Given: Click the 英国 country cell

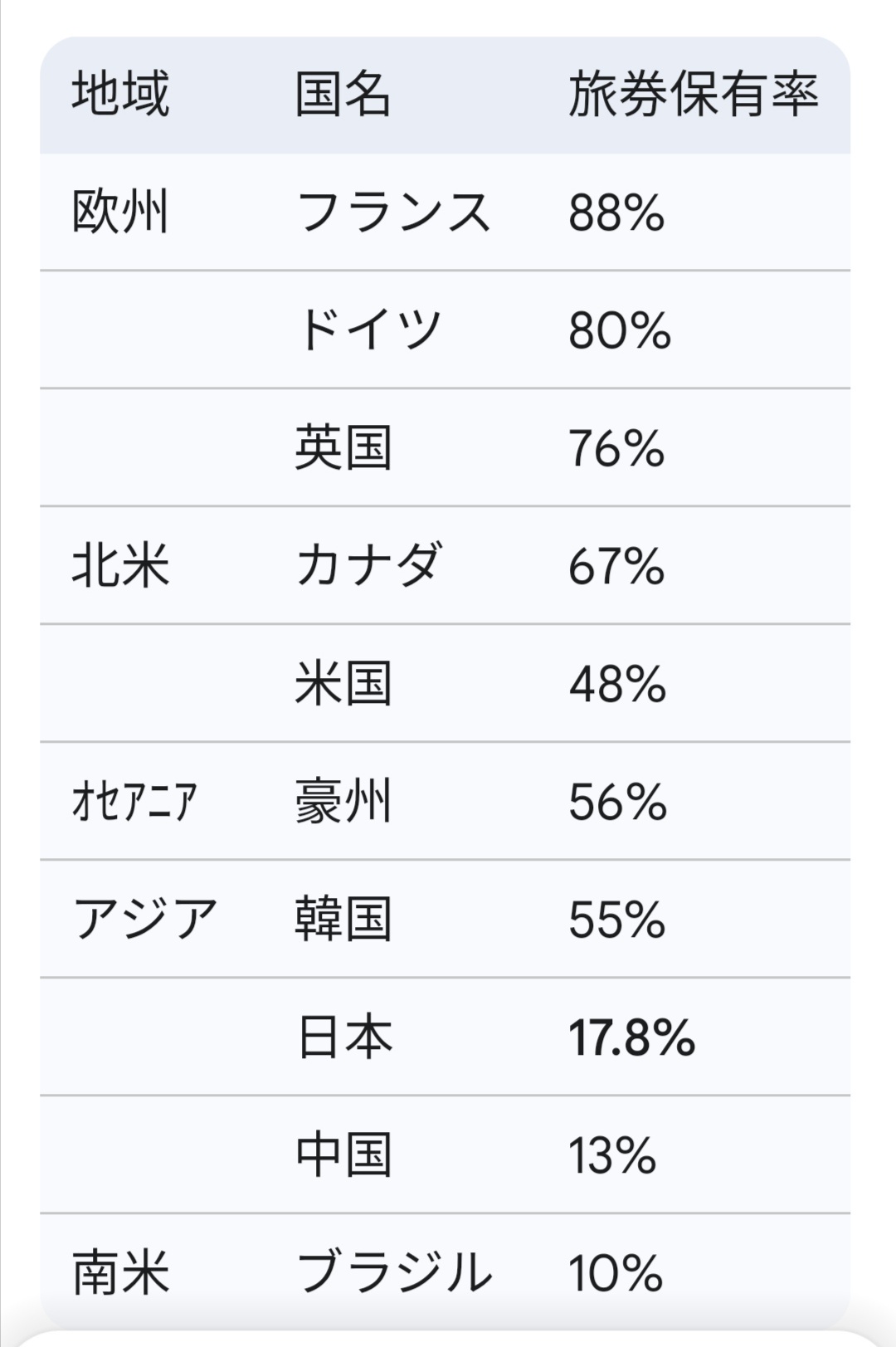Looking at the screenshot, I should pyautogui.click(x=343, y=448).
